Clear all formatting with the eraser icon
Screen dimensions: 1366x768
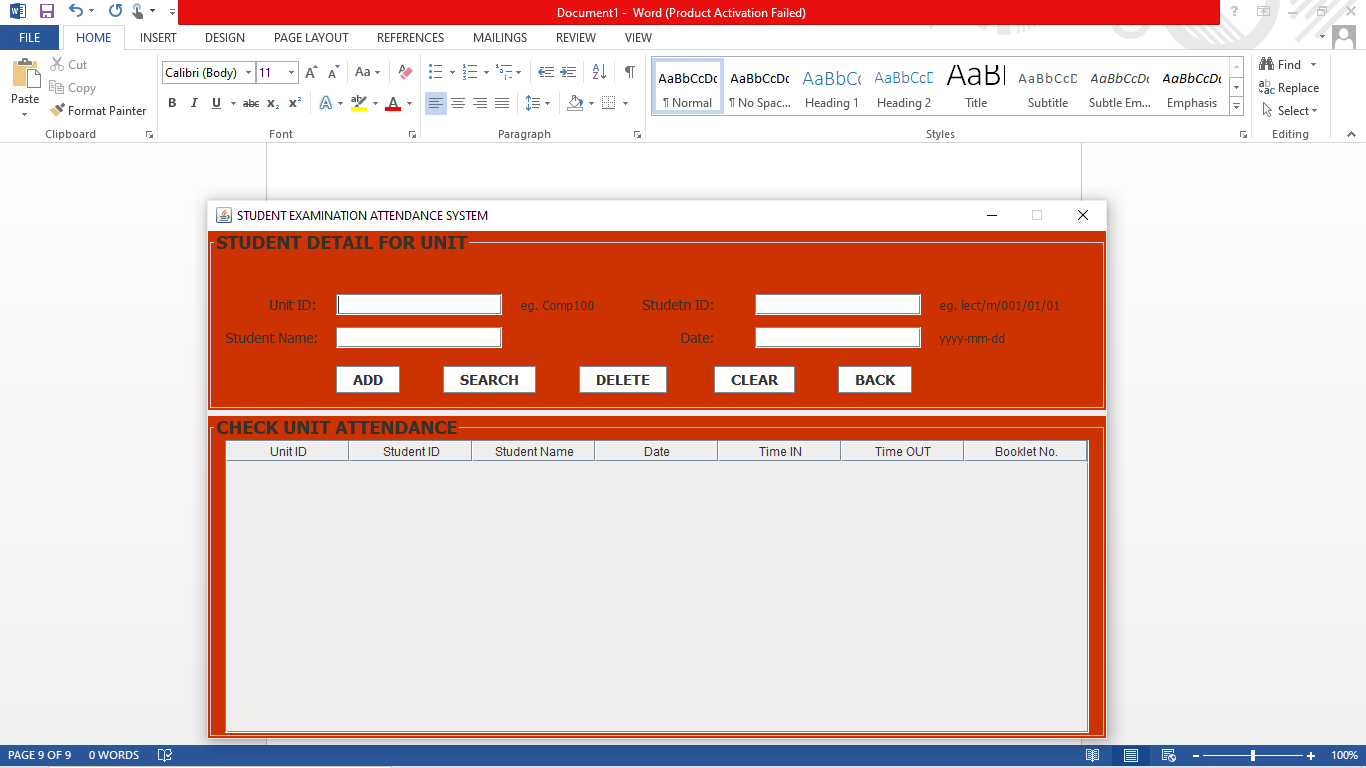404,72
